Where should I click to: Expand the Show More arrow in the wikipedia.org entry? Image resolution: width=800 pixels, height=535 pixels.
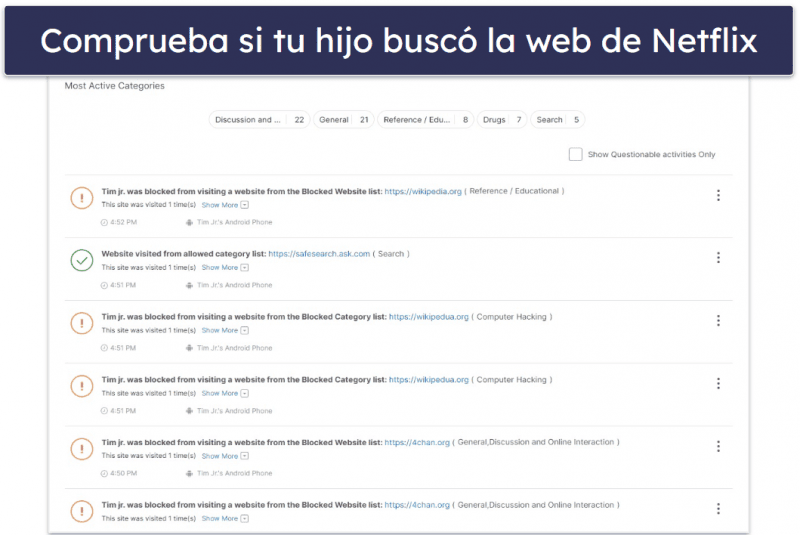click(245, 205)
